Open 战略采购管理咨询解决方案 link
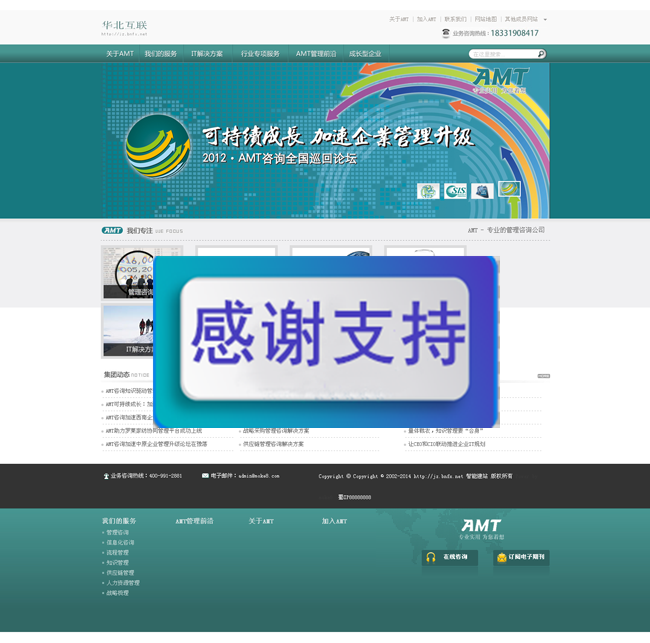Image resolution: width=650 pixels, height=643 pixels. (276, 431)
